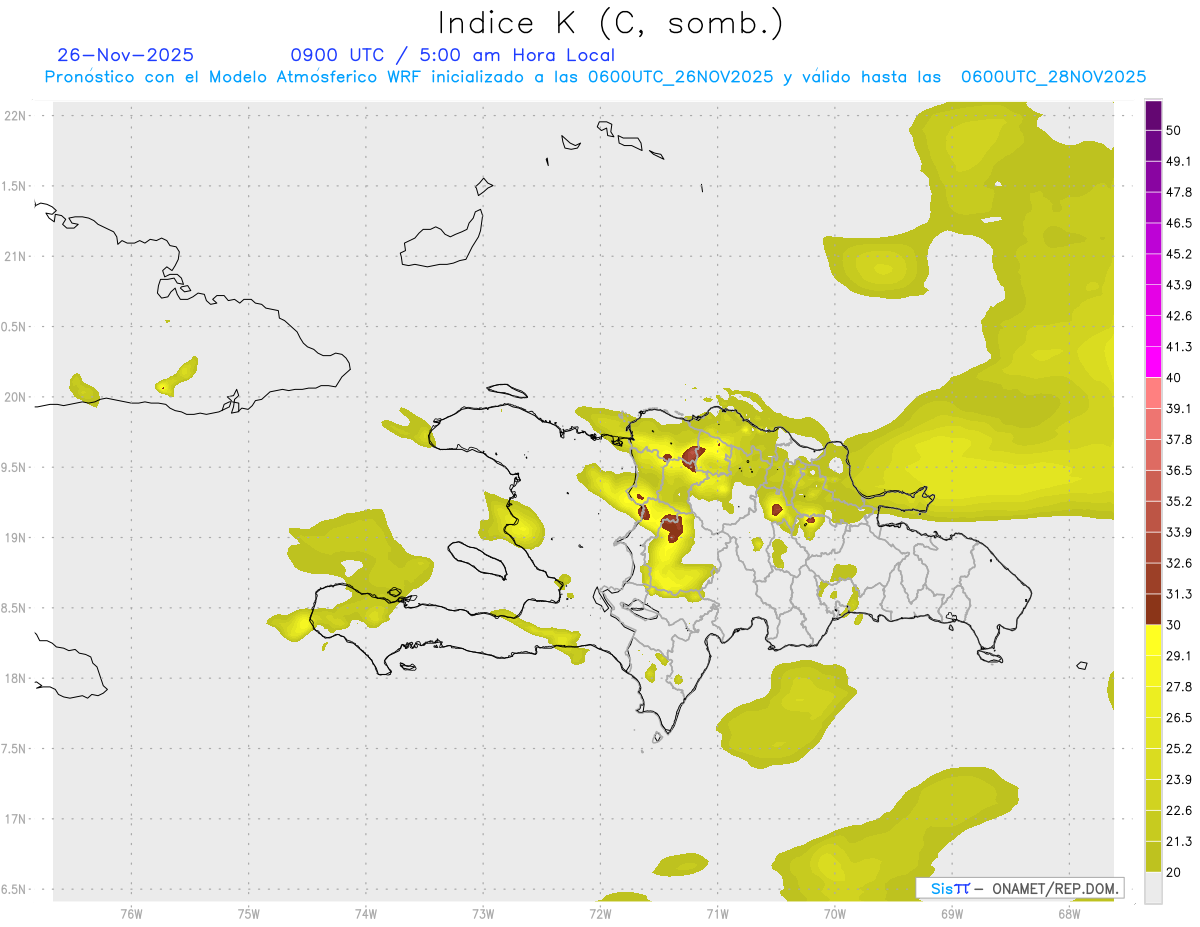Click the "22N" latitude label
The image size is (1200, 927).
pyautogui.click(x=16, y=115)
